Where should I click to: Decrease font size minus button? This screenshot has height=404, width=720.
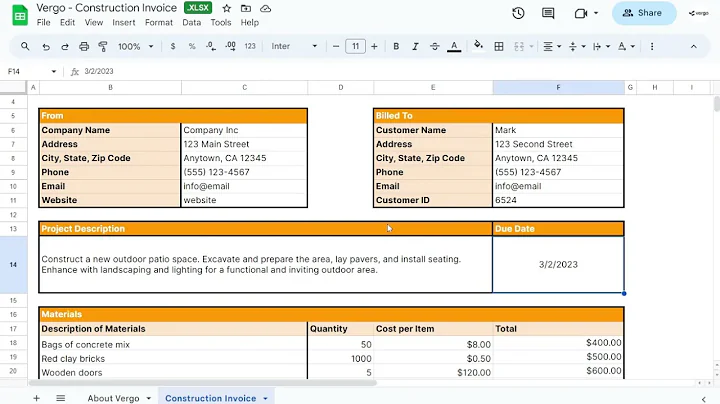coord(336,46)
